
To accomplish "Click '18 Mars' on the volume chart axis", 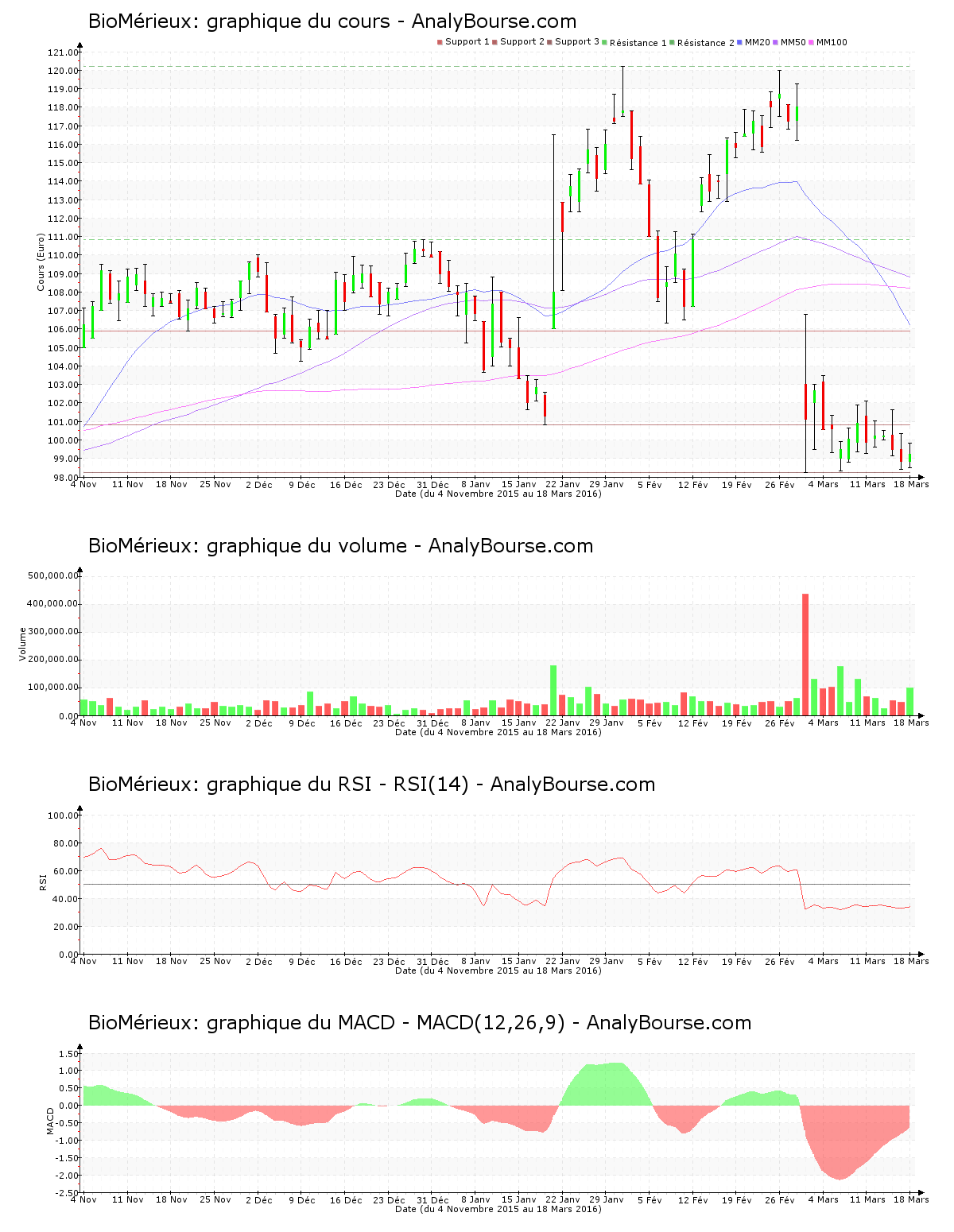I will pyautogui.click(x=911, y=723).
